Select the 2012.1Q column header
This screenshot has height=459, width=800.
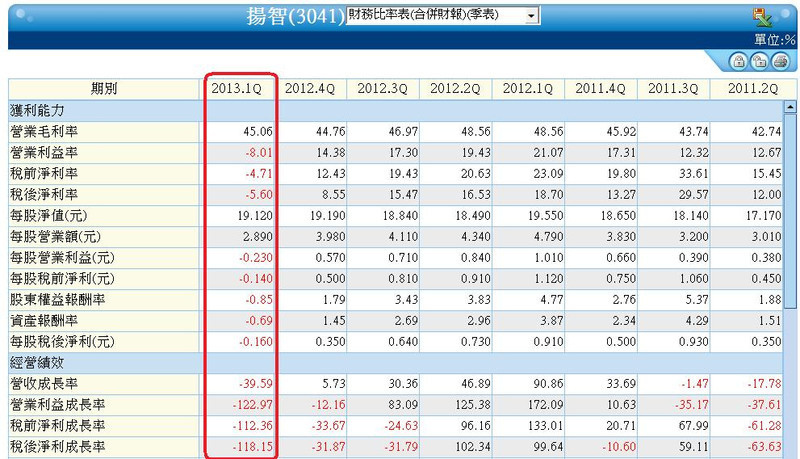click(528, 89)
